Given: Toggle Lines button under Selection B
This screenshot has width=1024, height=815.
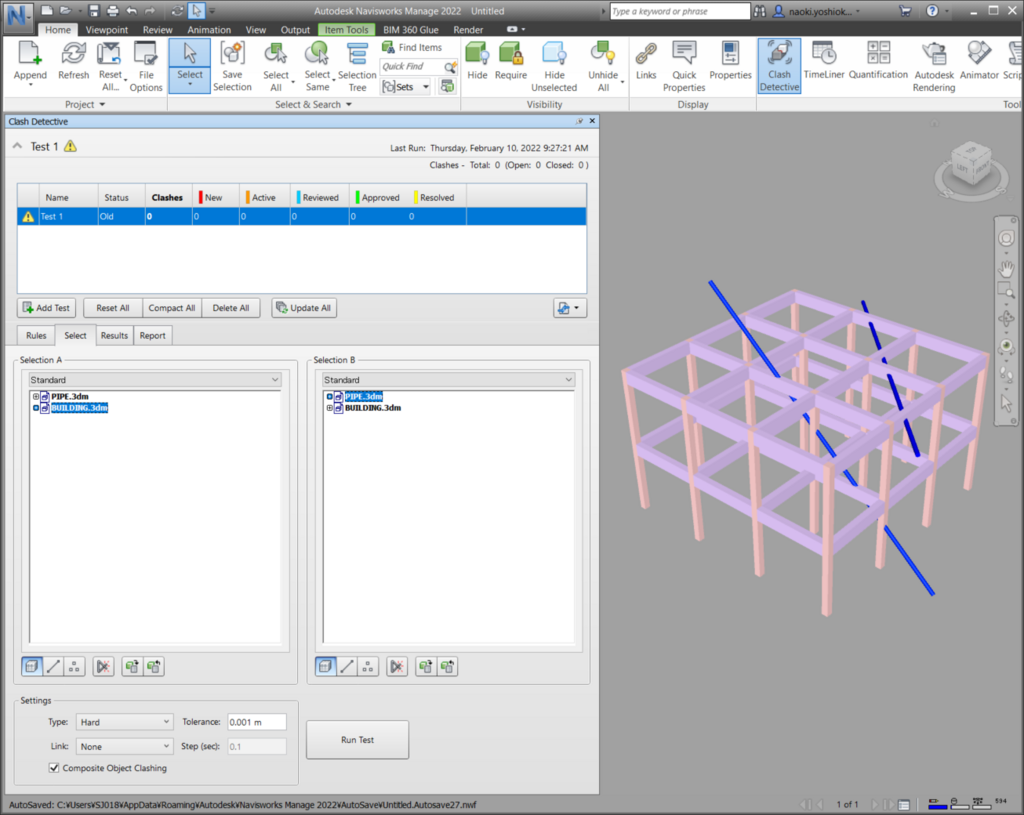Looking at the screenshot, I should click(x=347, y=667).
